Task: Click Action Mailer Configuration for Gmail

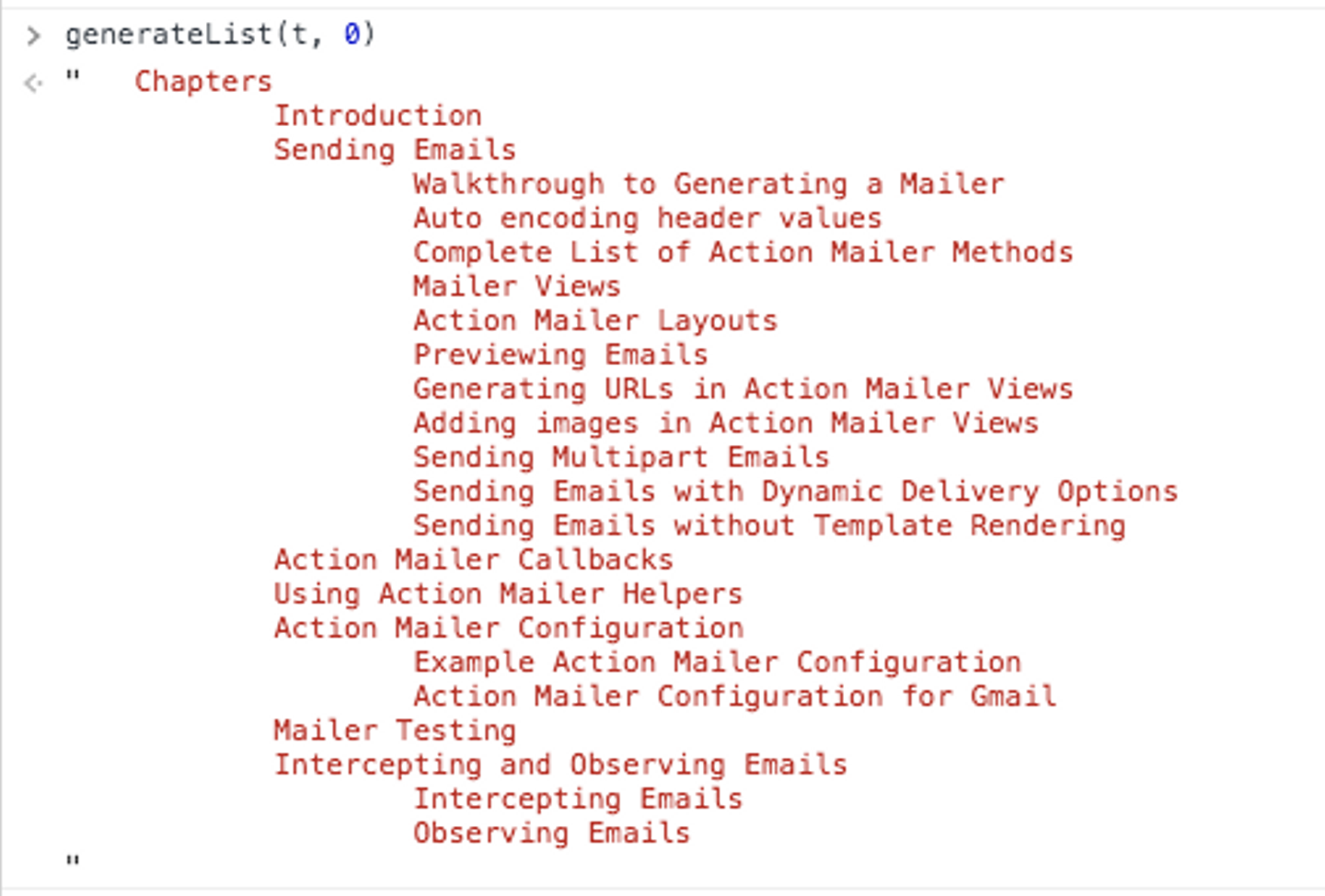Action: point(734,695)
